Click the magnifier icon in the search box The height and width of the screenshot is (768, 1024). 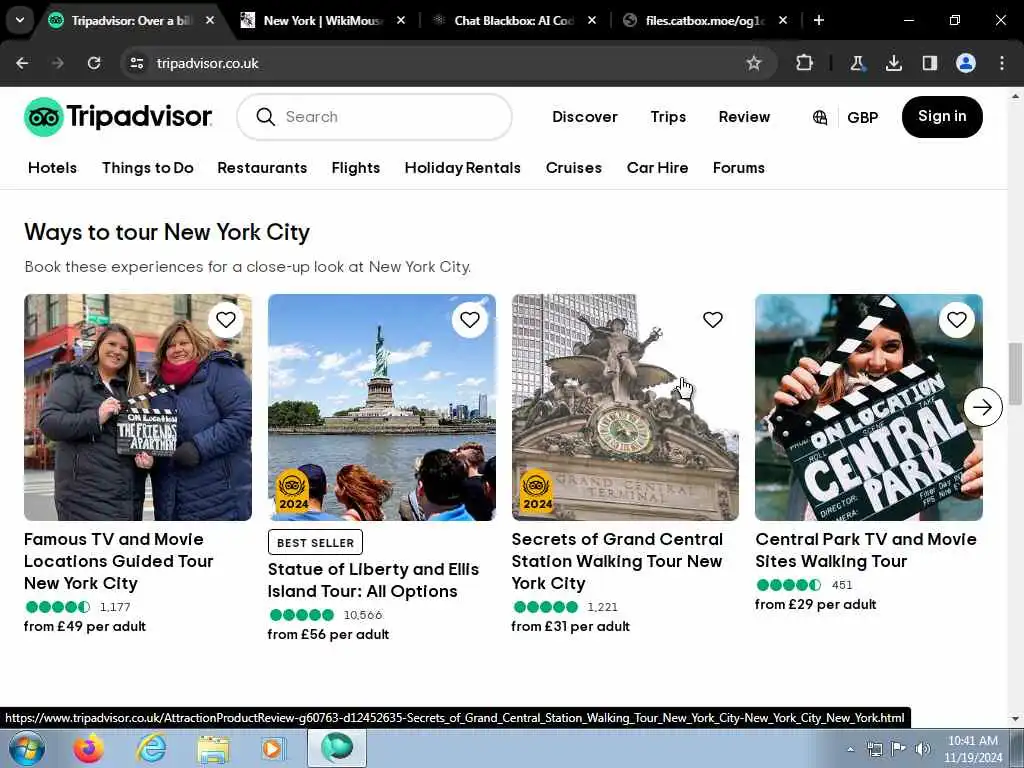coord(265,117)
